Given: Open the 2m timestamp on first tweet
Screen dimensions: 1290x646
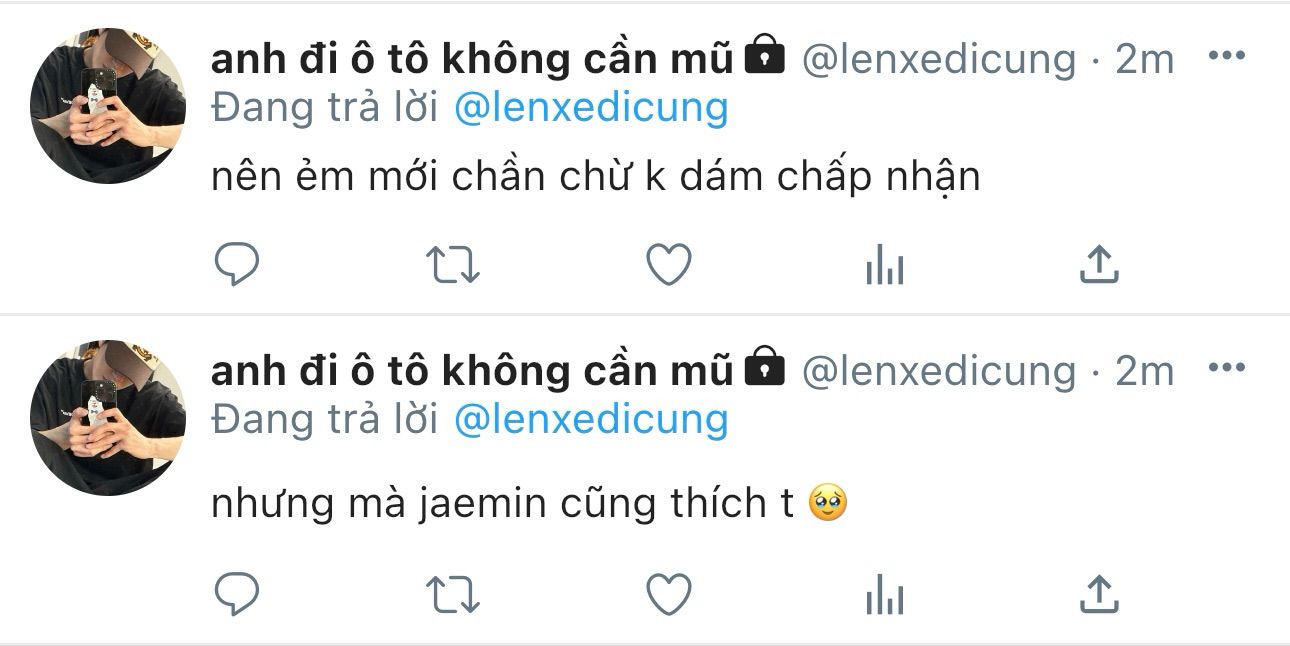Looking at the screenshot, I should tap(1144, 59).
